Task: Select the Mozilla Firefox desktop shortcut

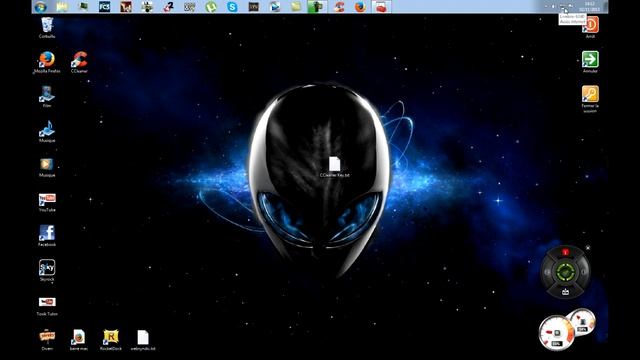Action: point(47,62)
